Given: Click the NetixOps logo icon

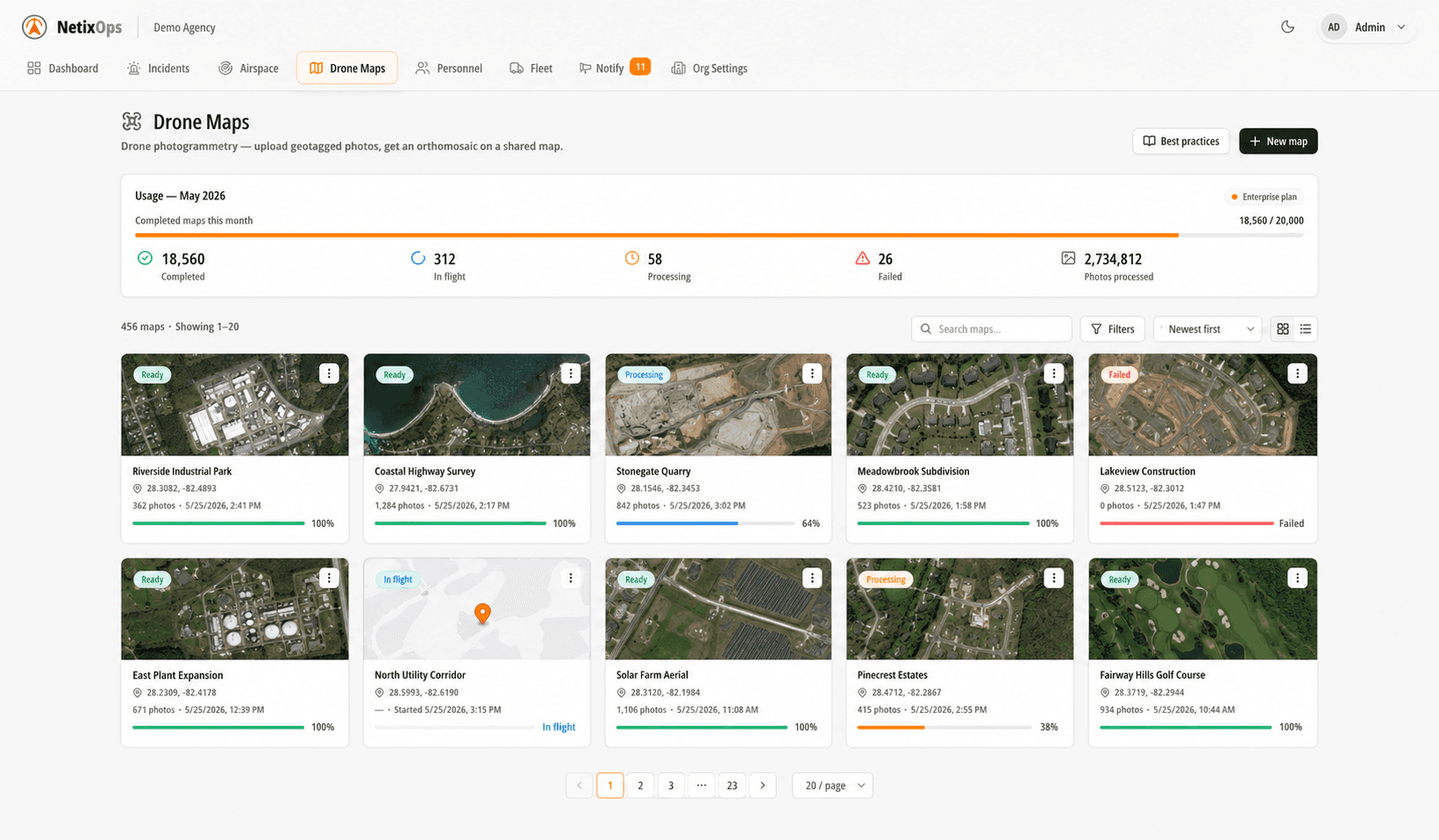Looking at the screenshot, I should click(x=34, y=27).
